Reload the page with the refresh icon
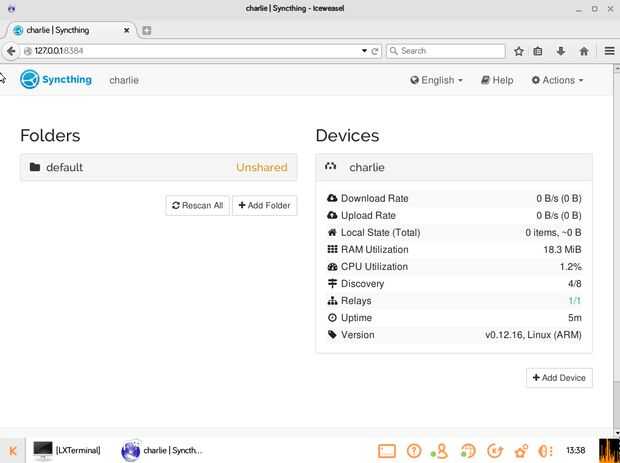The width and height of the screenshot is (620, 463). tap(375, 51)
